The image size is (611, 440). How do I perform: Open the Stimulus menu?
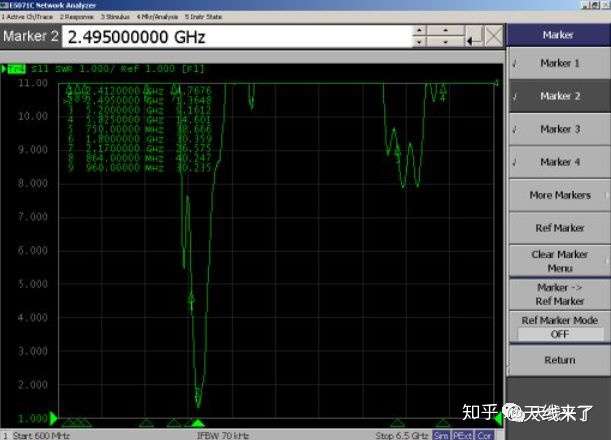click(x=115, y=17)
